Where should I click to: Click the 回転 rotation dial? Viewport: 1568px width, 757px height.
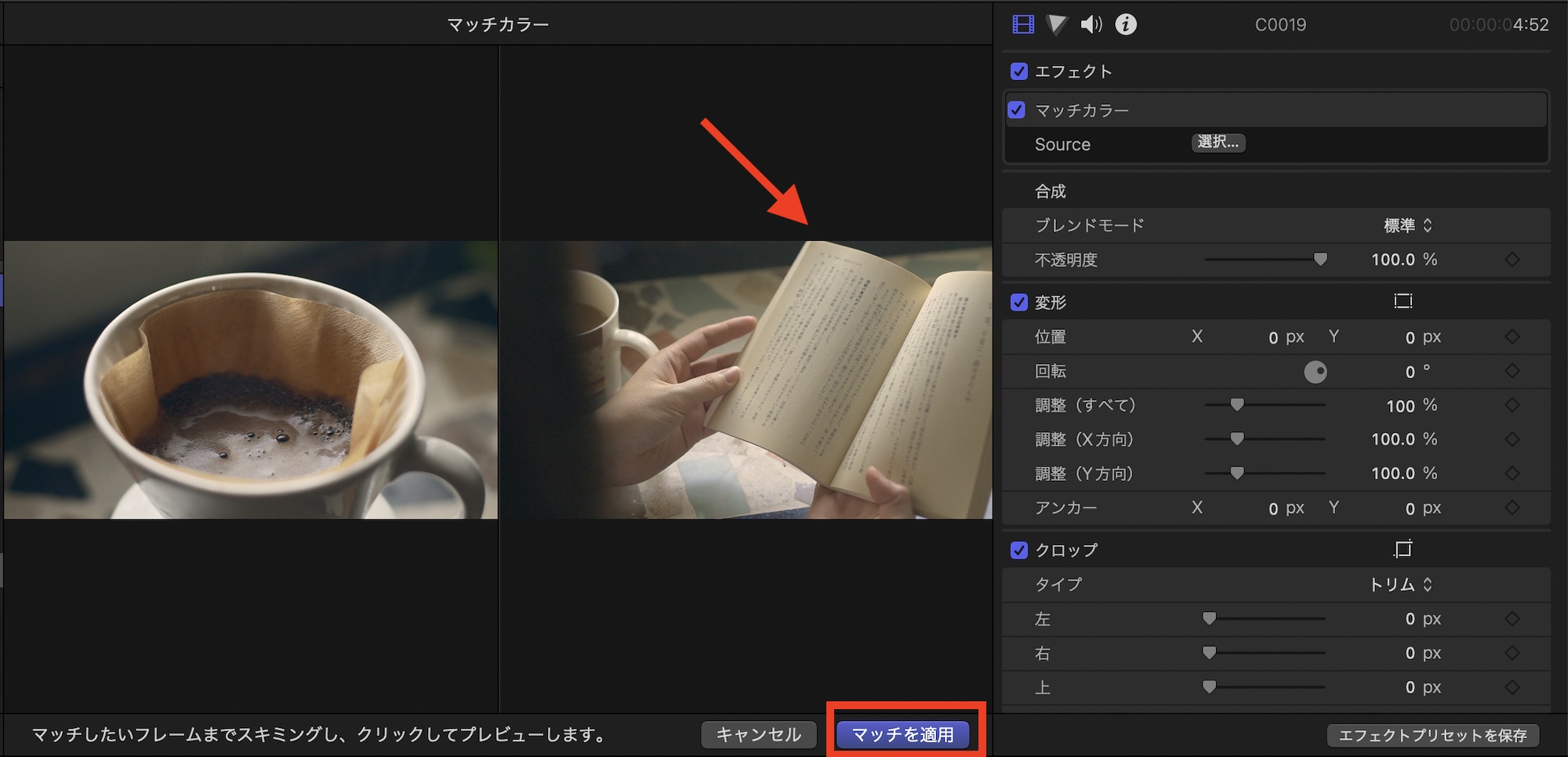coord(1316,372)
